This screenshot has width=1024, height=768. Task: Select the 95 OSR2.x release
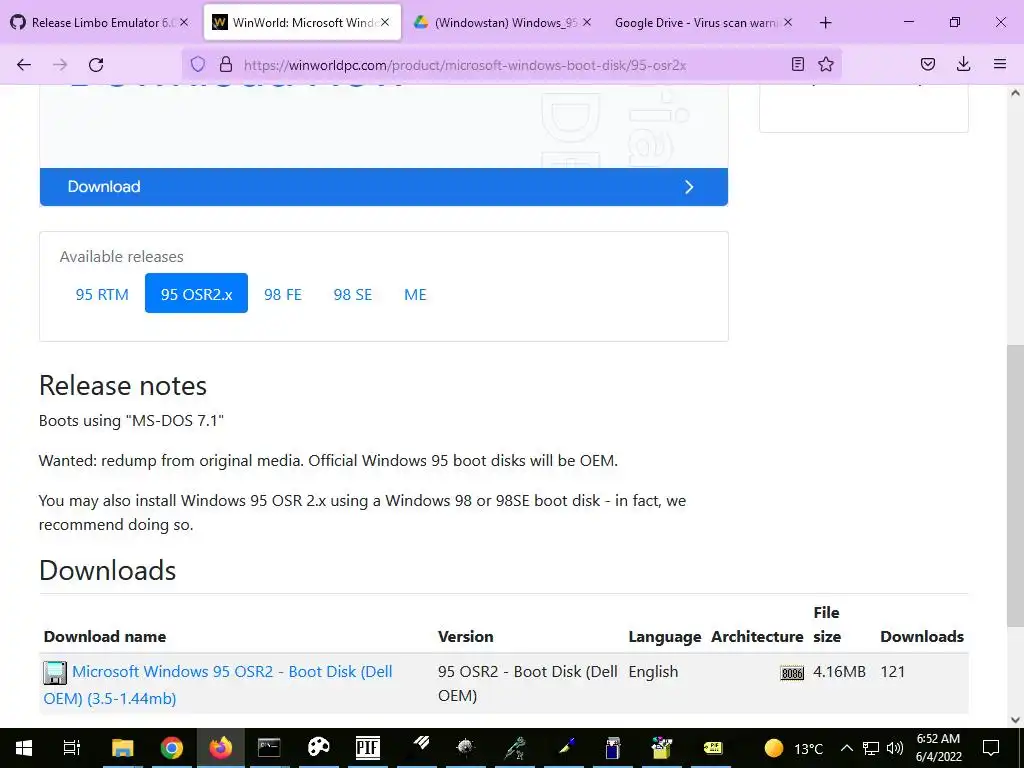pyautogui.click(x=197, y=293)
